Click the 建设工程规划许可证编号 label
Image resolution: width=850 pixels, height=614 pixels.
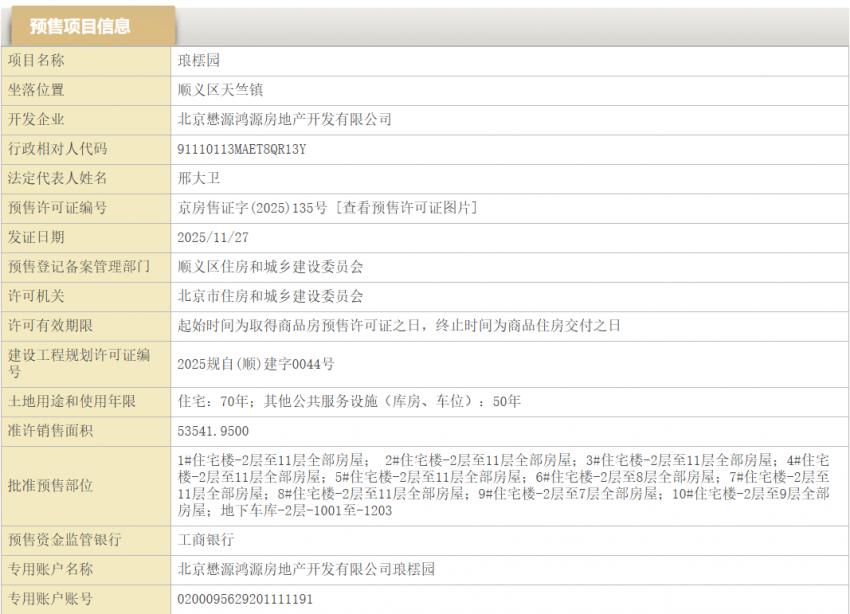tap(79, 364)
